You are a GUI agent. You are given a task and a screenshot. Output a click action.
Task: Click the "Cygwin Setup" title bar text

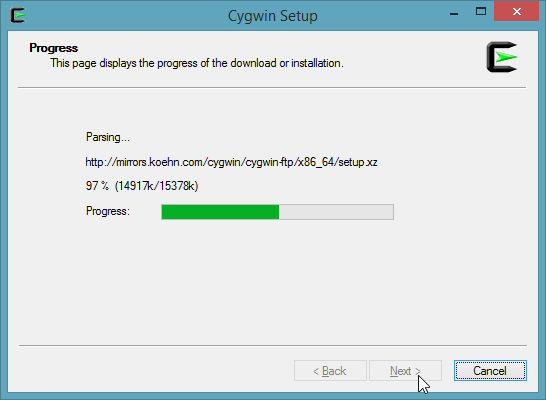[273, 16]
